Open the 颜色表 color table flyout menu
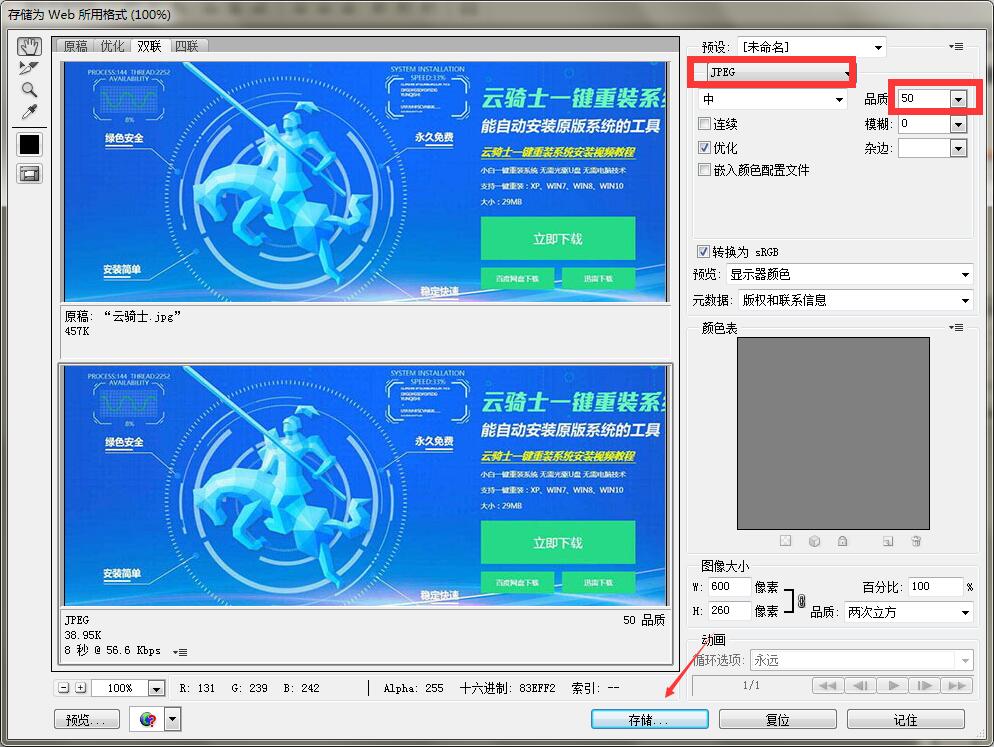This screenshot has height=747, width=994. (957, 328)
